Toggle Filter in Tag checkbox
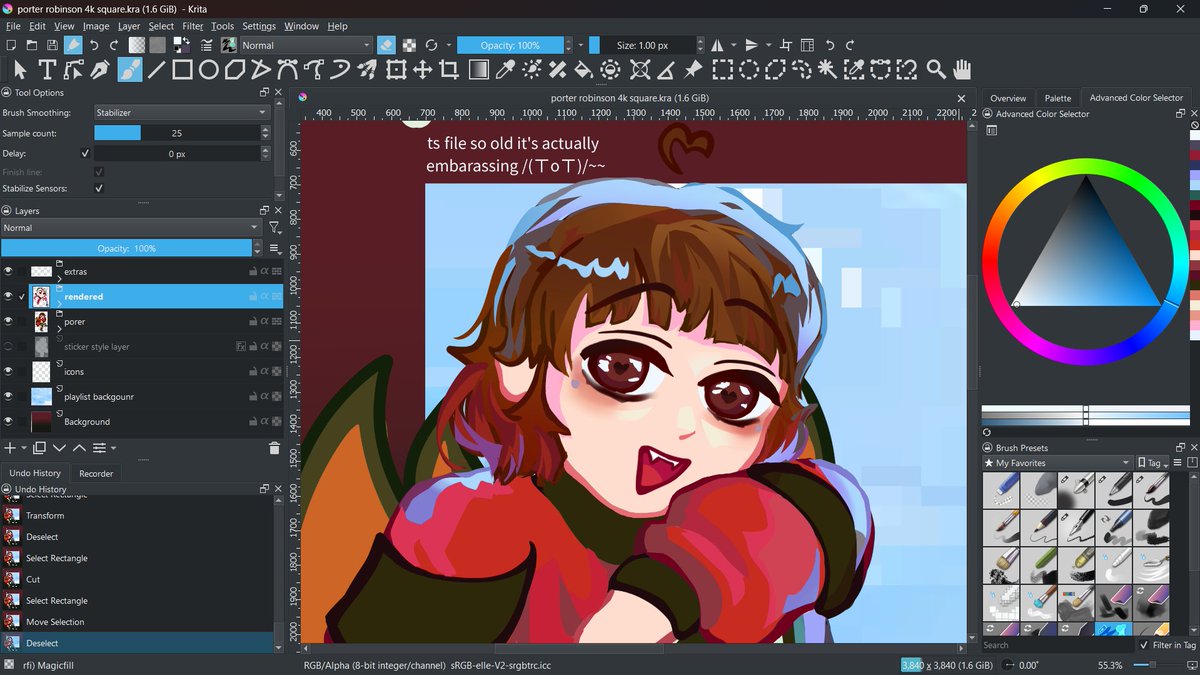Image resolution: width=1200 pixels, height=675 pixels. tap(1144, 645)
